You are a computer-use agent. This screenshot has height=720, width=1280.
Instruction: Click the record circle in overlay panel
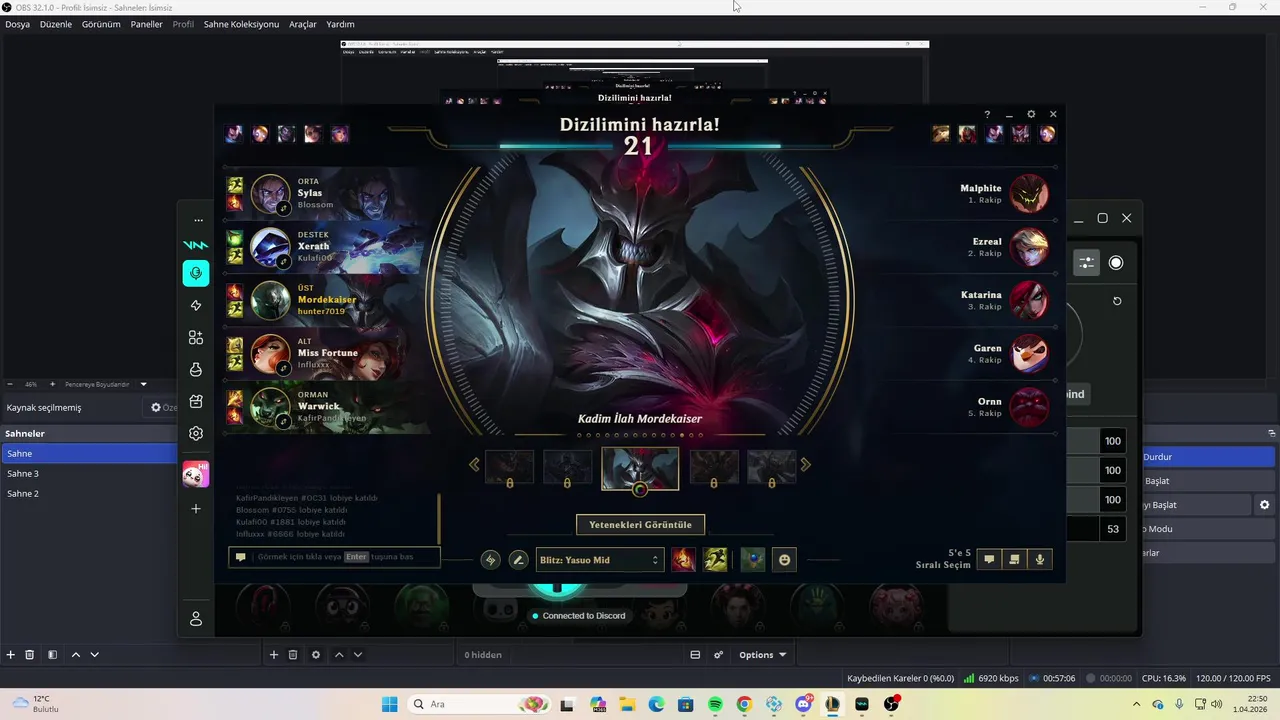[x=1116, y=263]
